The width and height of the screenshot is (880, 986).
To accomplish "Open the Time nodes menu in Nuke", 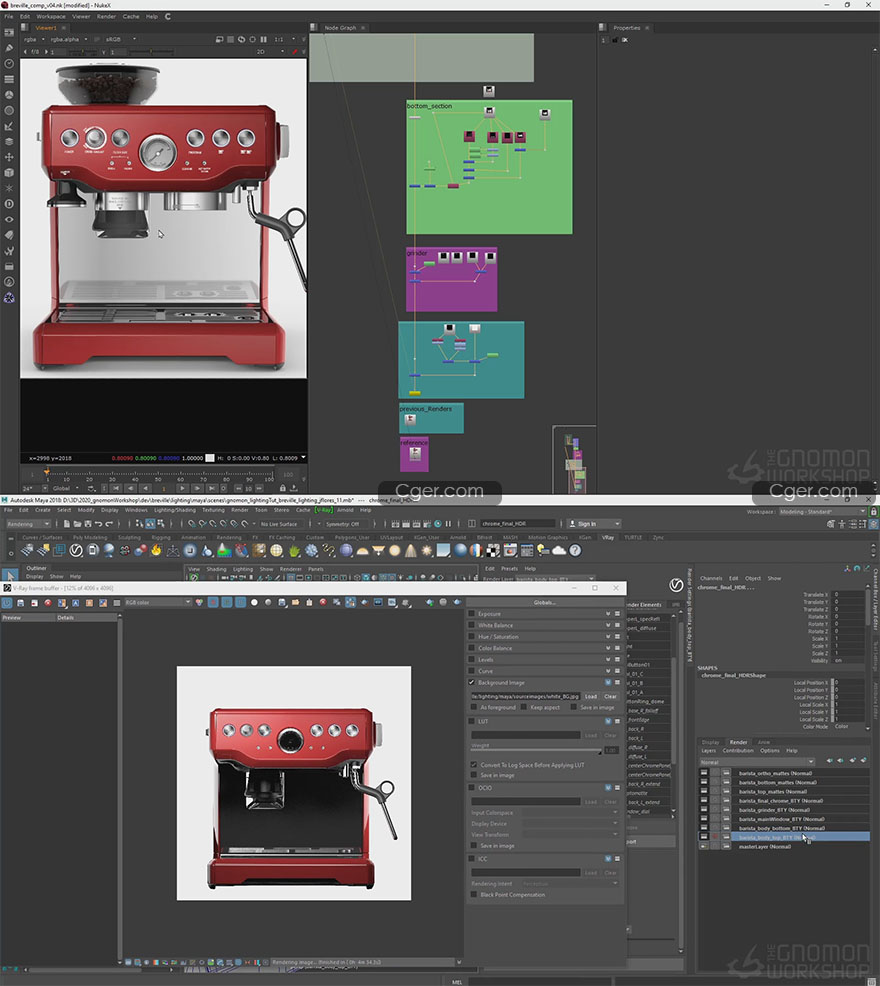I will (9, 64).
